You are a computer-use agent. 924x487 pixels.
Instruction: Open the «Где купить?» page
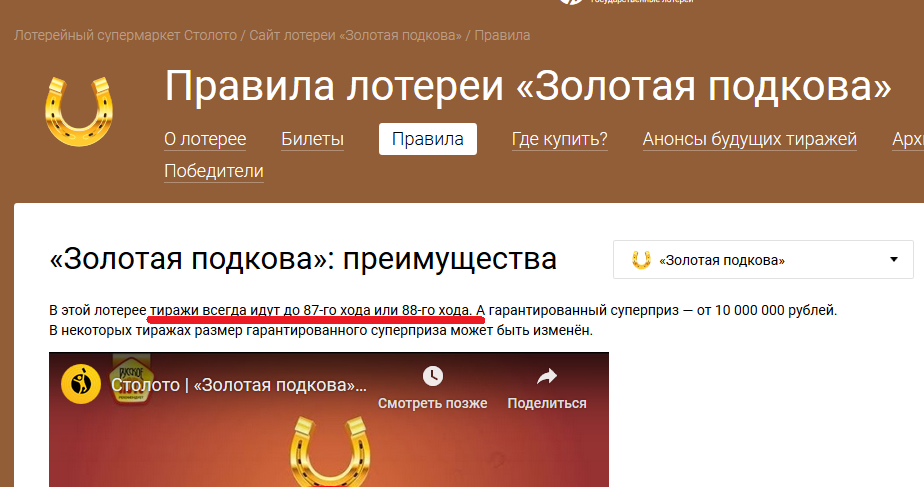tap(559, 139)
